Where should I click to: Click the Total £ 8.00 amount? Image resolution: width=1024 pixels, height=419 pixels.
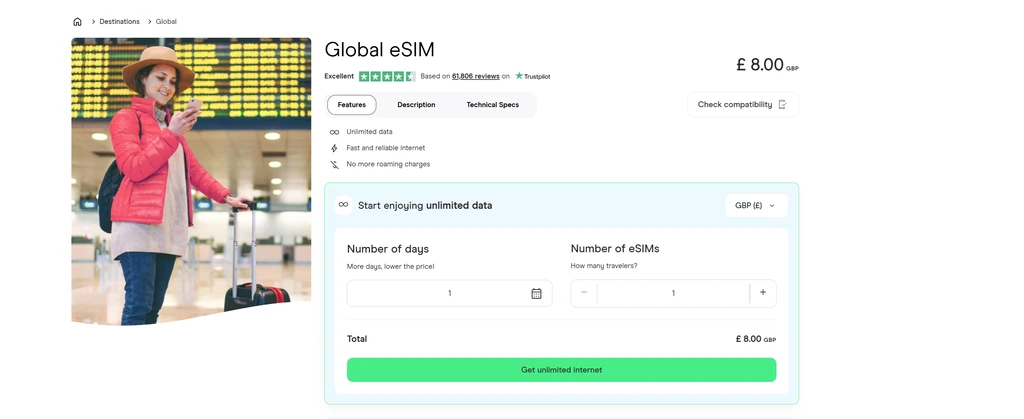(756, 339)
